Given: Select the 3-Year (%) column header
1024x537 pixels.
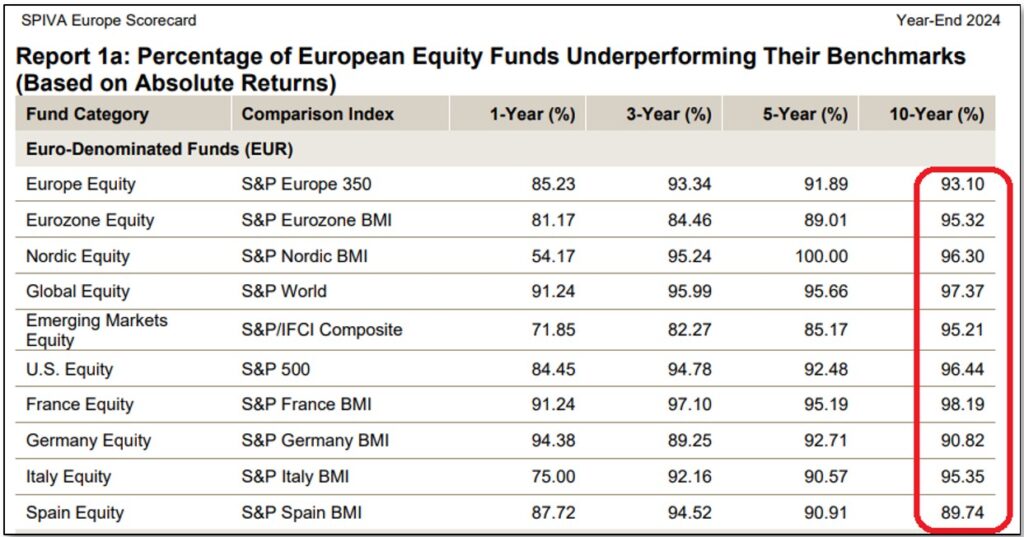Looking at the screenshot, I should pyautogui.click(x=668, y=114).
